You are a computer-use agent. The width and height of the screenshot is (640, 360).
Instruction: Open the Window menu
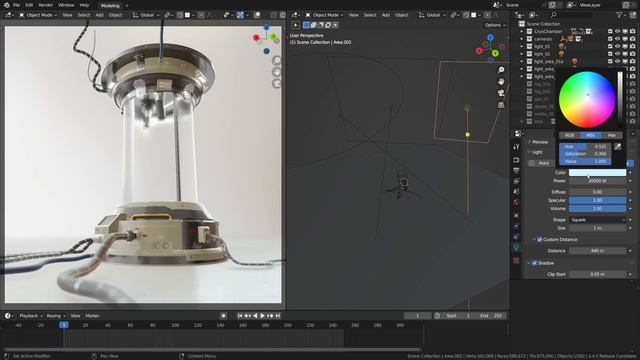click(66, 5)
